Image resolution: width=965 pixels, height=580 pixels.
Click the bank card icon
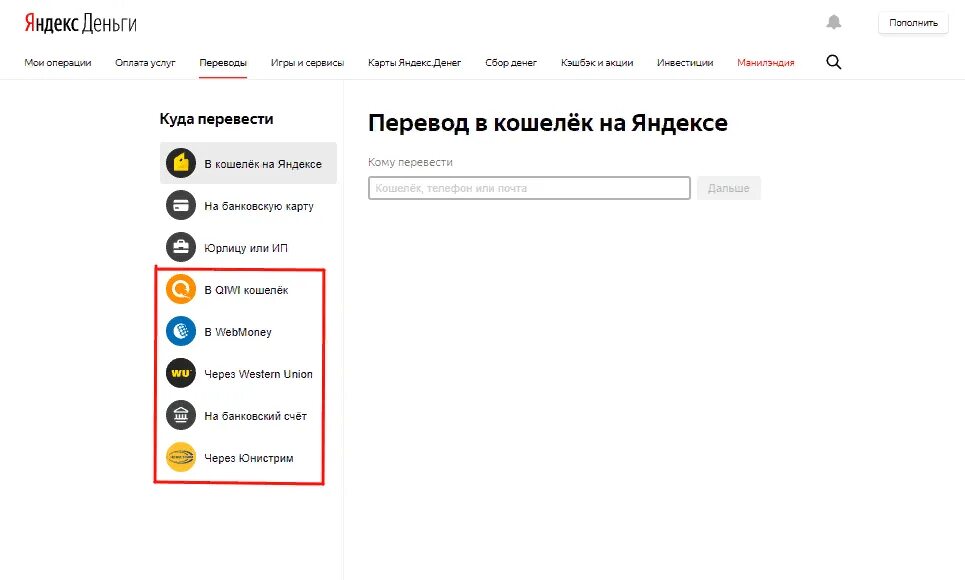pos(181,206)
